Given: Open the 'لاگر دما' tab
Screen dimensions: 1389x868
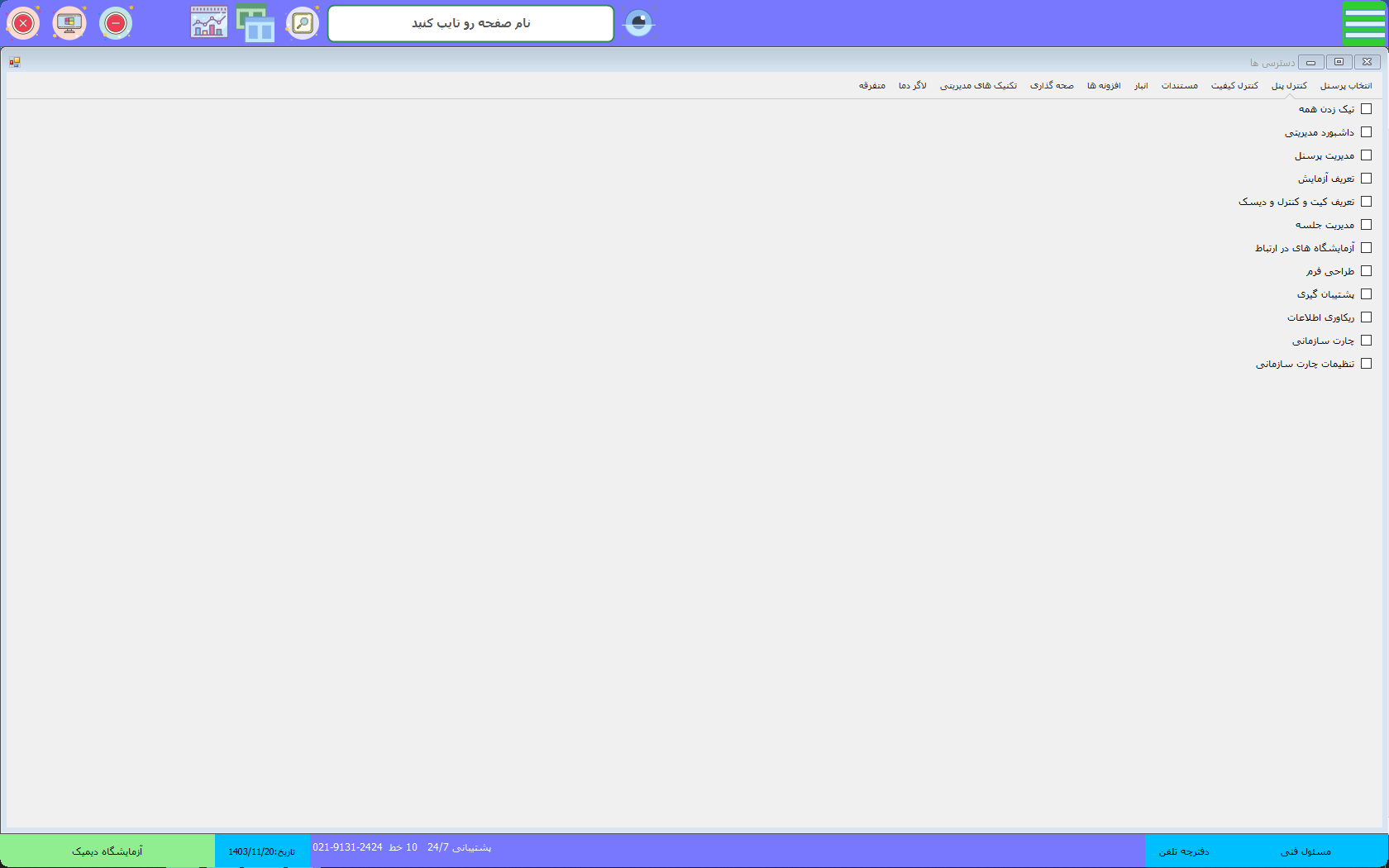Looking at the screenshot, I should point(913,86).
